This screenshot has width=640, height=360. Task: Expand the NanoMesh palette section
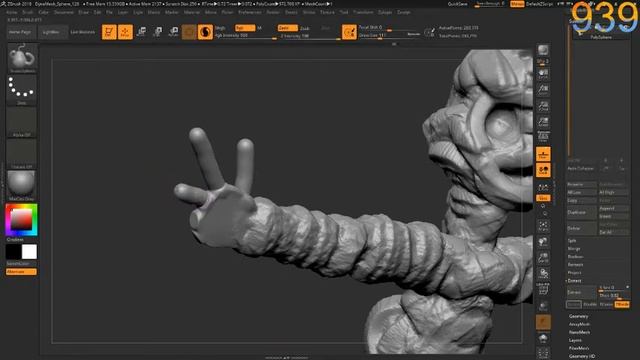click(579, 332)
